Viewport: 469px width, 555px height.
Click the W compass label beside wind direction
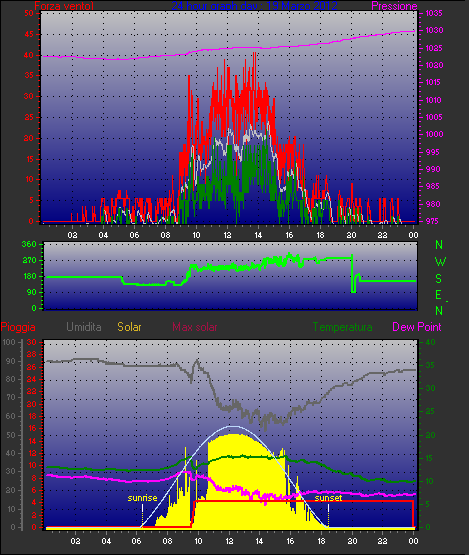pyautogui.click(x=440, y=262)
